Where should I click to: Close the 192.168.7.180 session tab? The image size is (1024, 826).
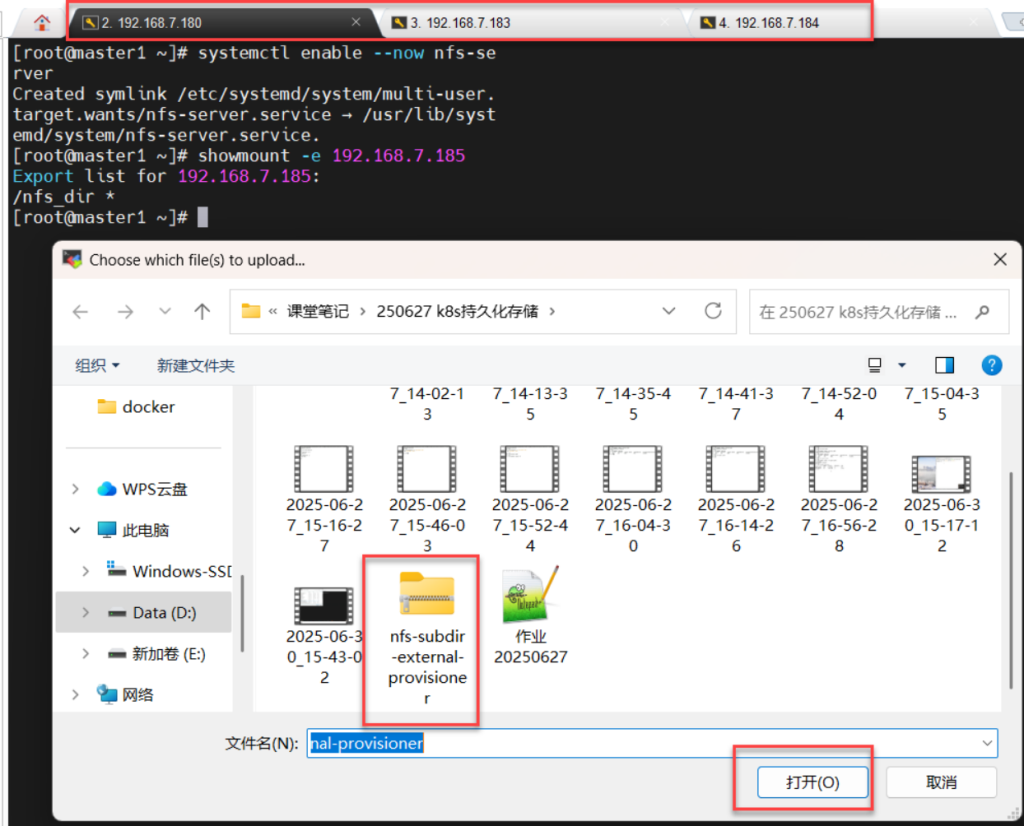[357, 22]
